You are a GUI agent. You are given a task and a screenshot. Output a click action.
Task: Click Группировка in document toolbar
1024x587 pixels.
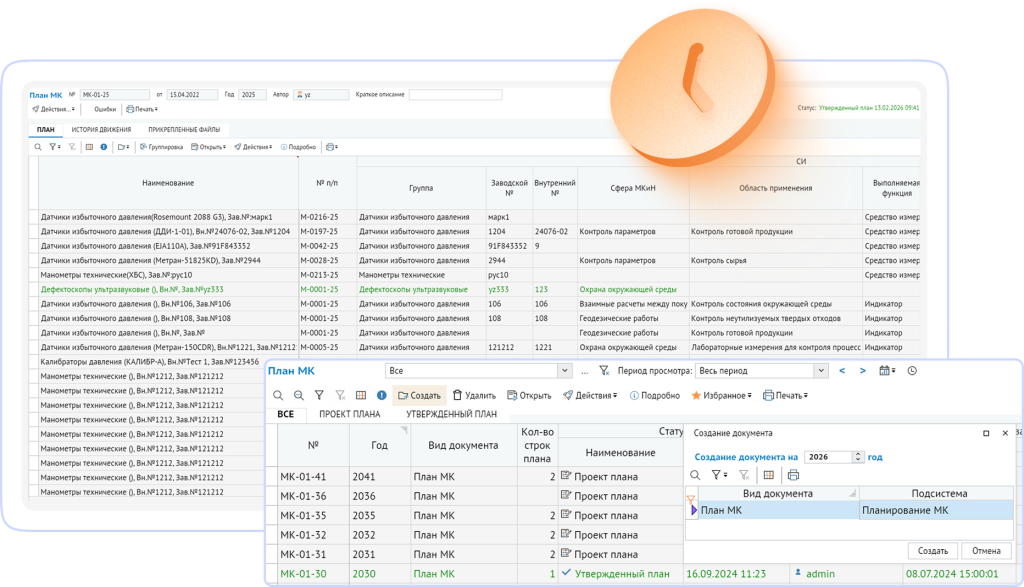pos(161,147)
